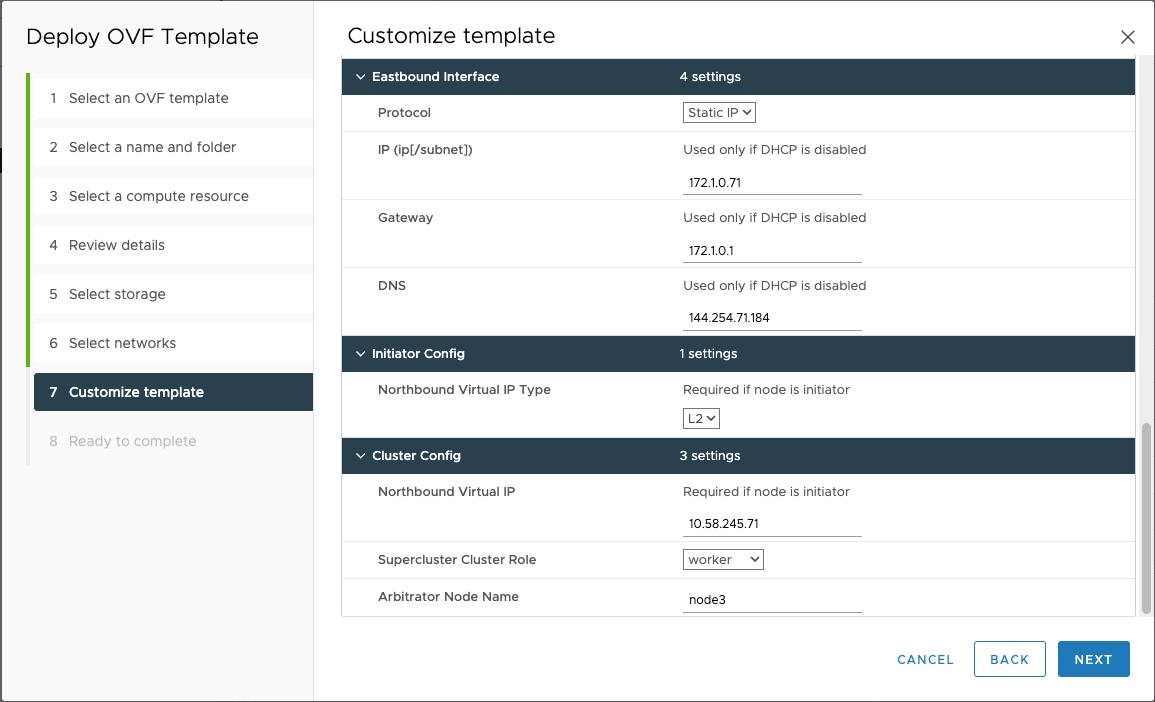Go to step 4 Review details

173,245
